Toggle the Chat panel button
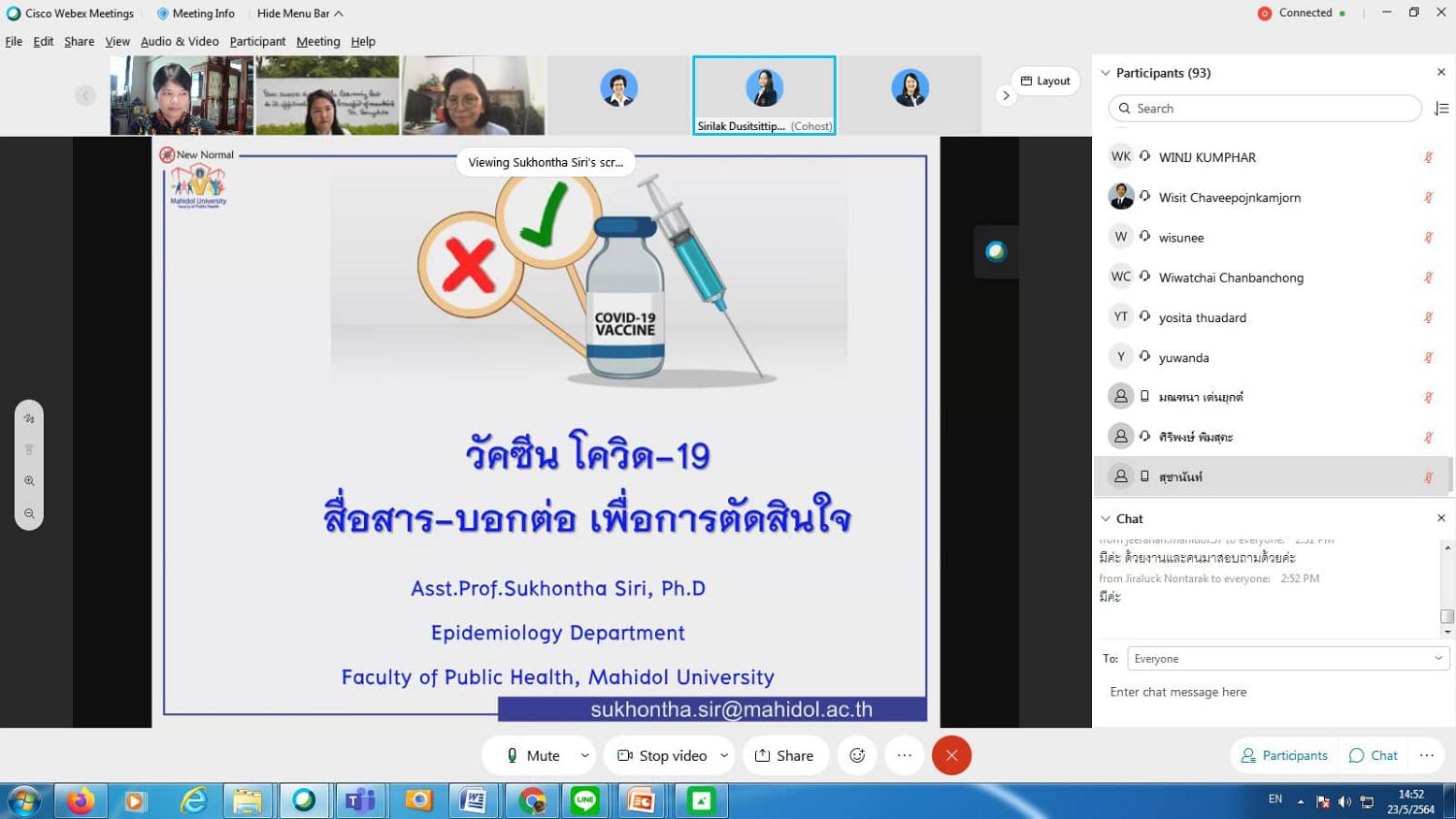 1373,755
